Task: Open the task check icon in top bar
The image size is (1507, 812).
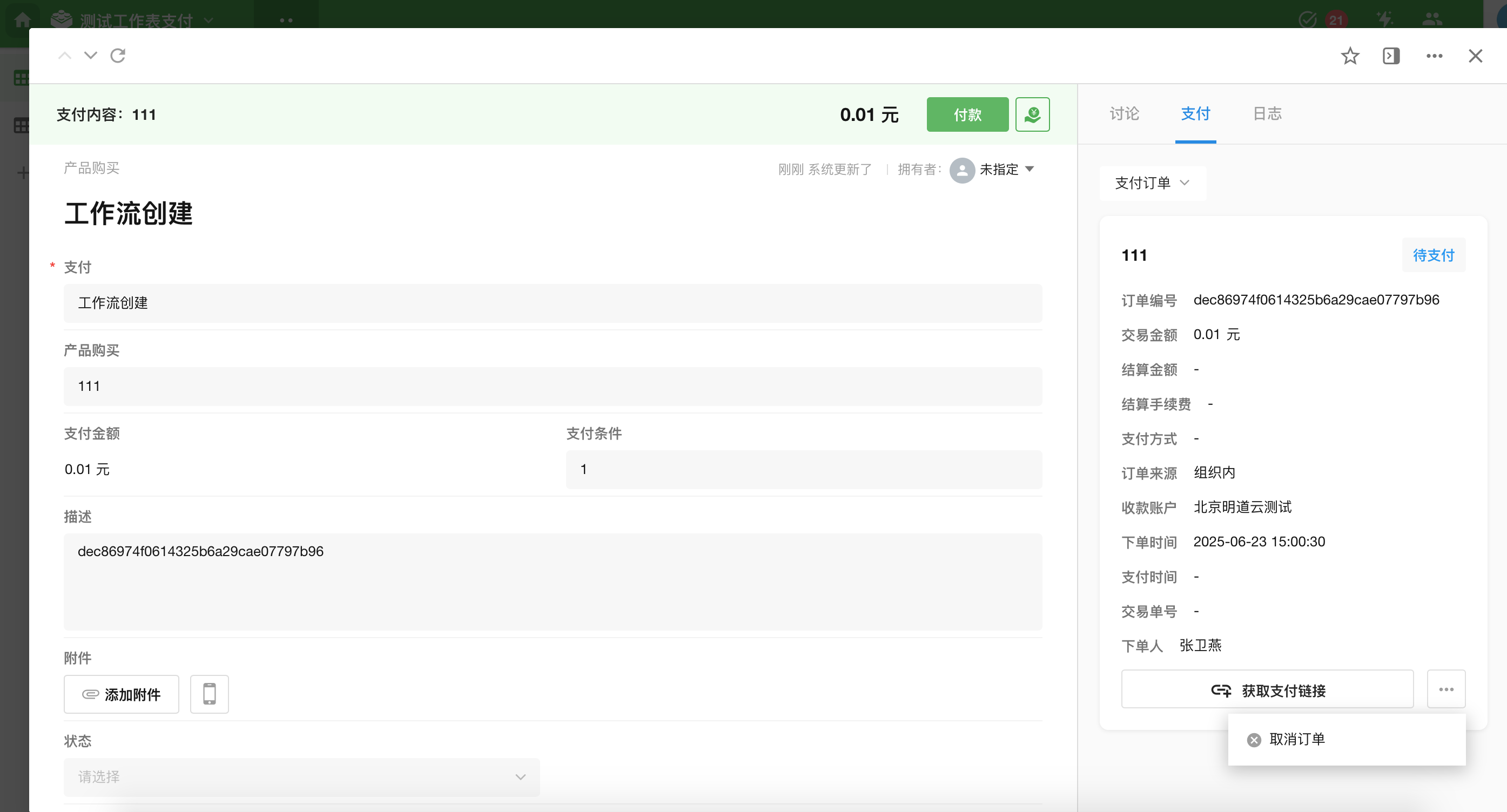Action: tap(1308, 20)
